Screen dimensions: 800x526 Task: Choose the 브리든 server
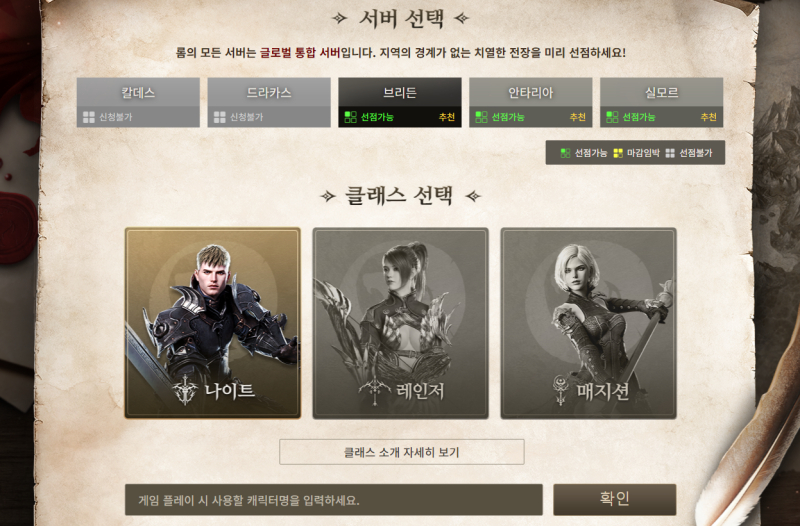click(x=400, y=102)
